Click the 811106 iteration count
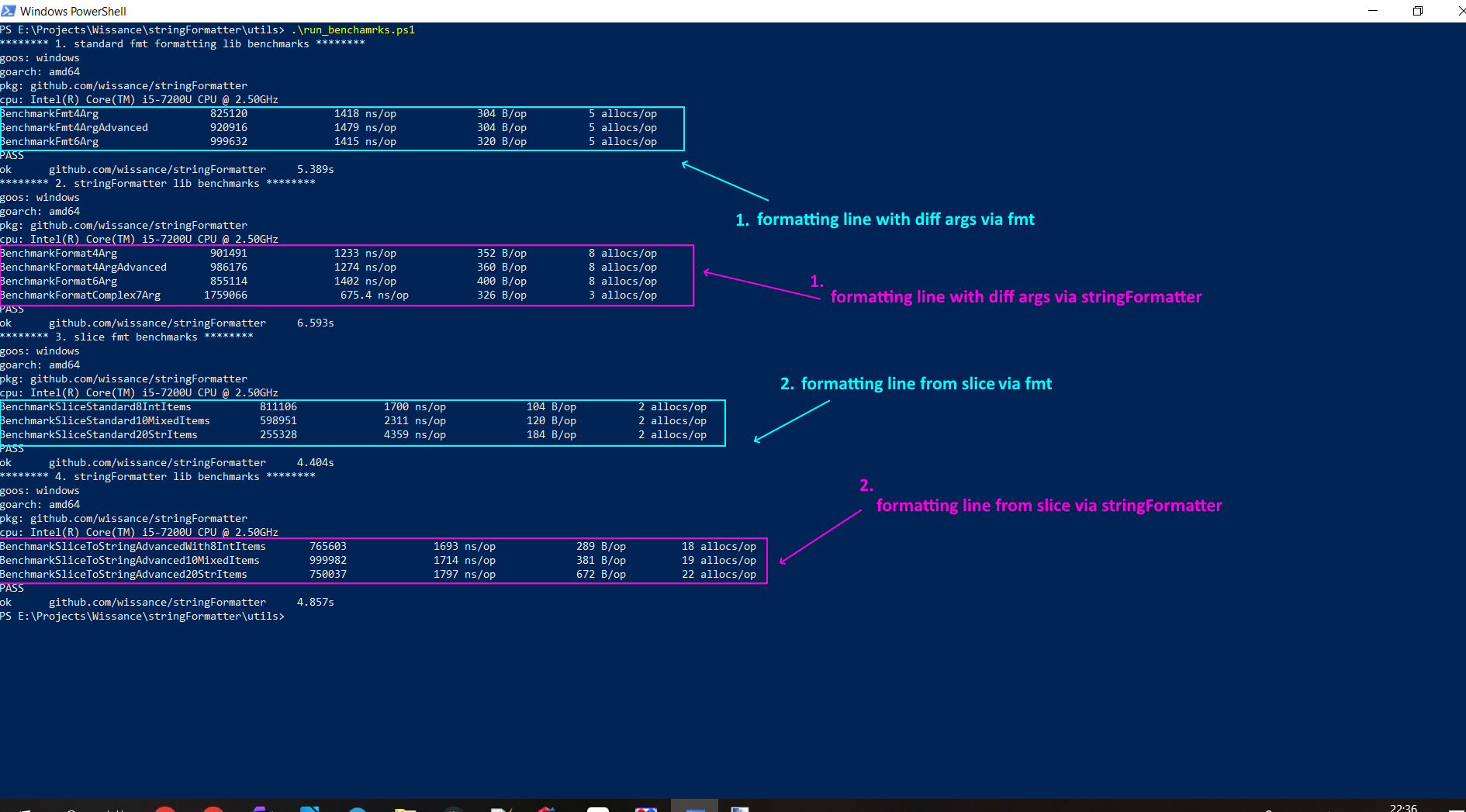 coord(278,407)
